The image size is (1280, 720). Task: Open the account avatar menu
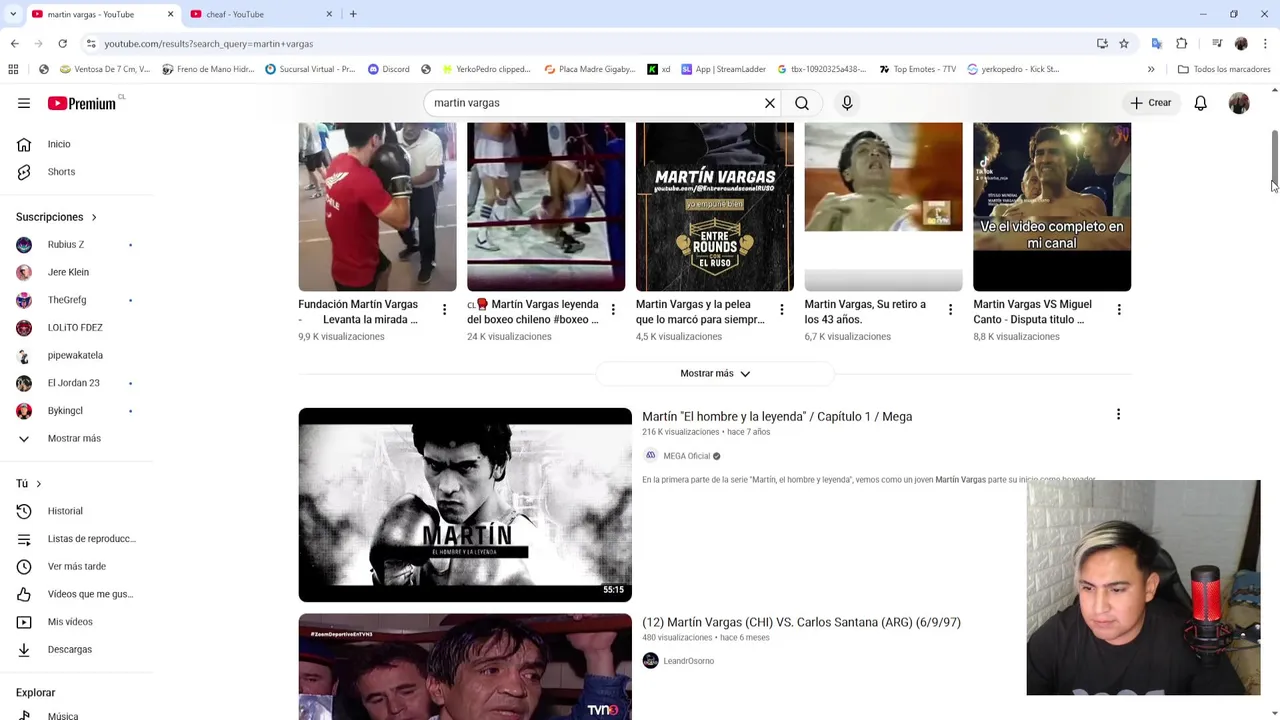point(1239,103)
